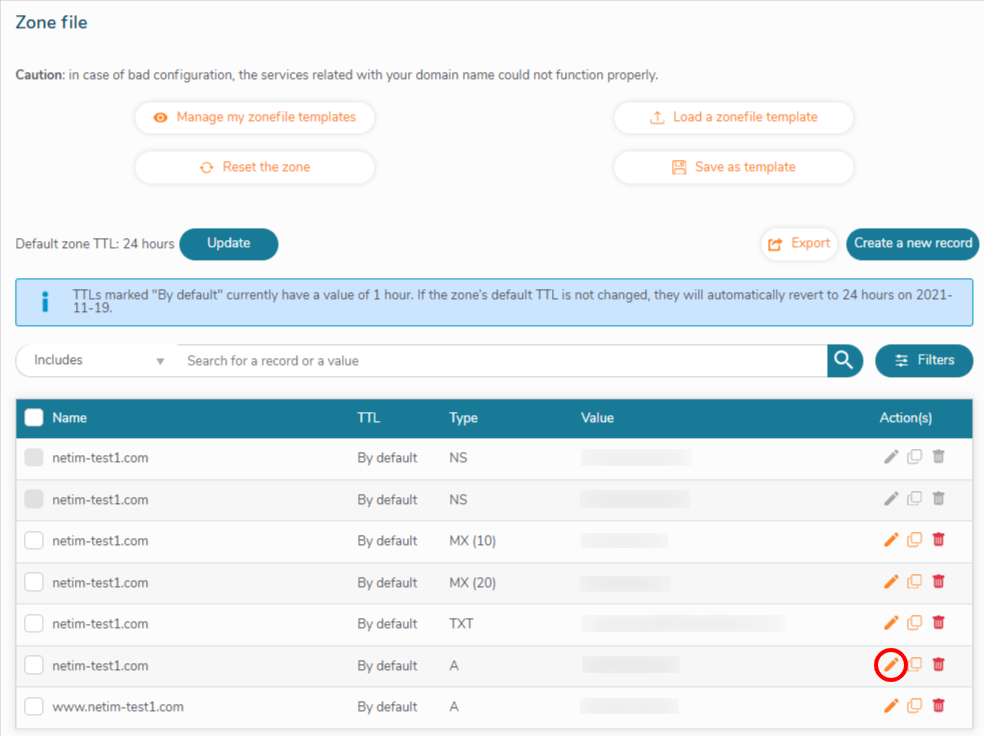Duplicate the www.netim-test1.com A record
This screenshot has width=984, height=736.
(914, 706)
